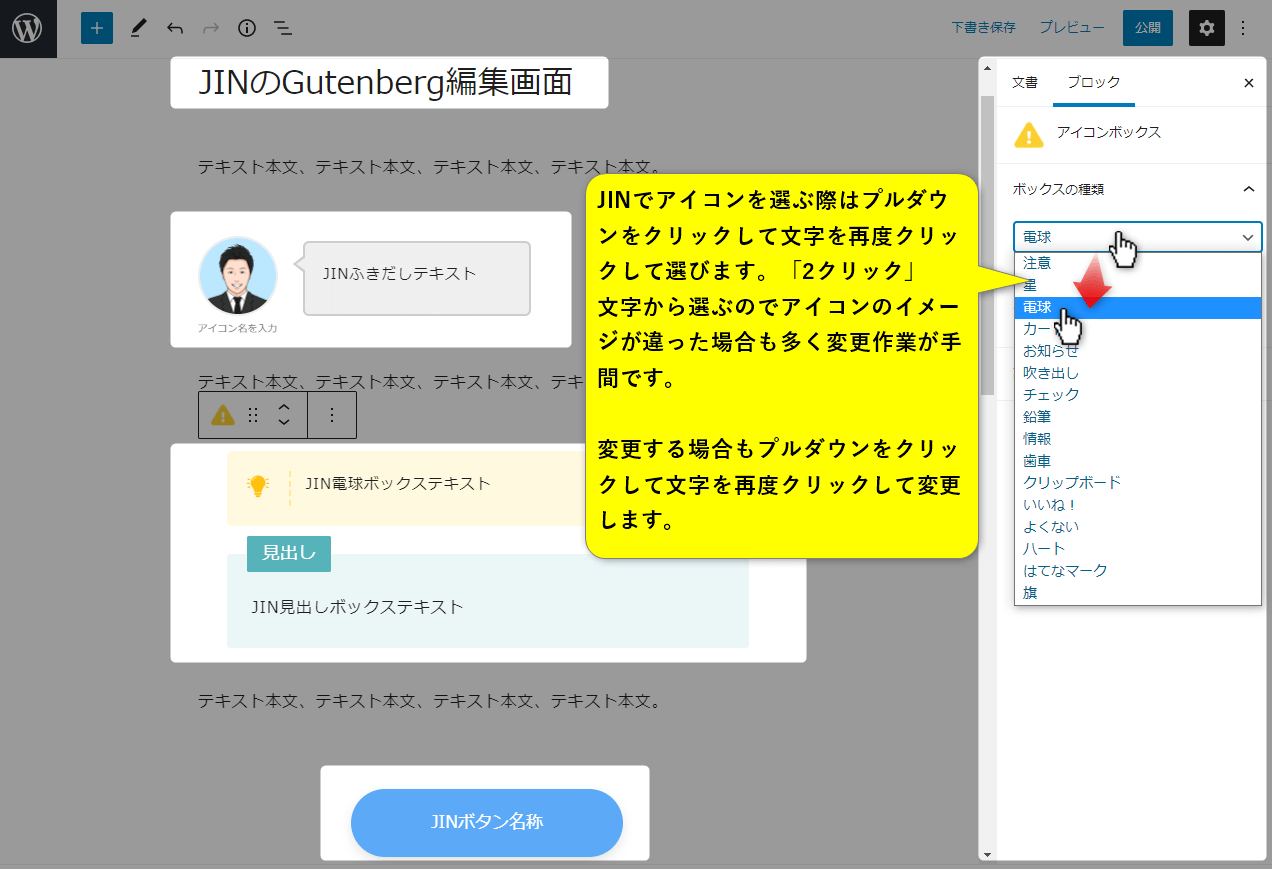Select 鉛筆 from the dropdown list
This screenshot has width=1272, height=869.
click(x=1138, y=417)
